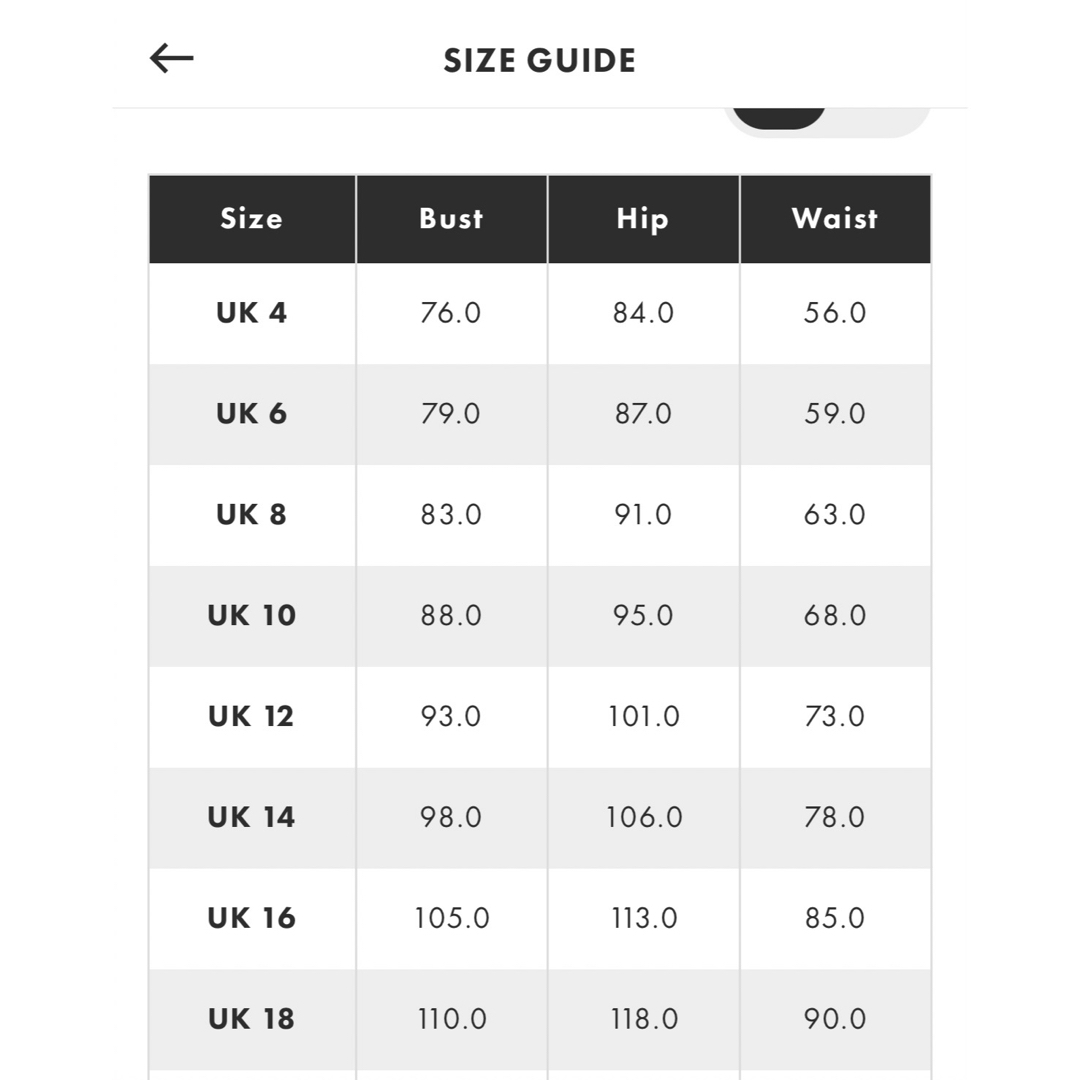Select the UK 4 size row
The image size is (1080, 1080).
pyautogui.click(x=540, y=313)
